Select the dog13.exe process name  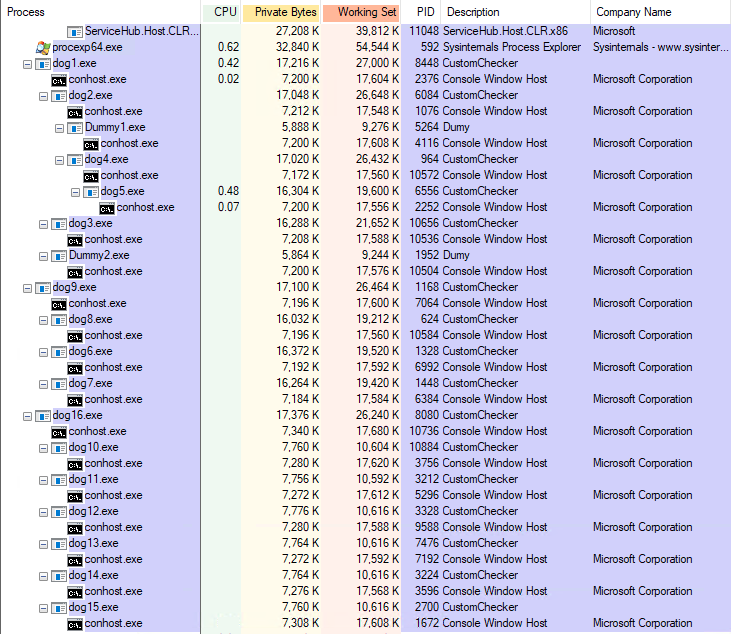[x=93, y=543]
